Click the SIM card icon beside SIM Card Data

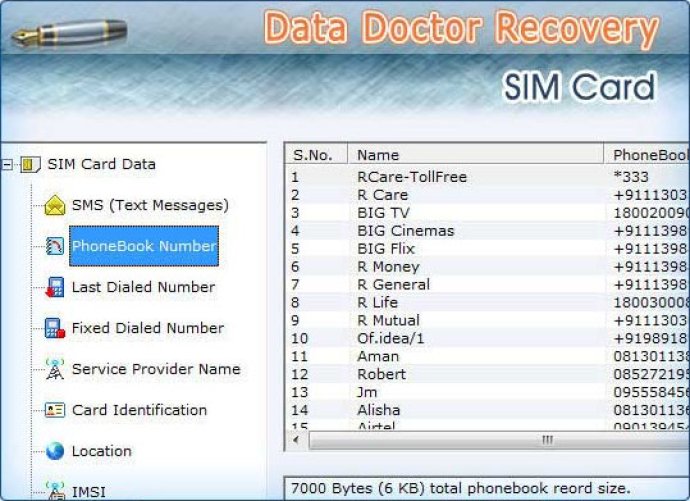point(30,165)
